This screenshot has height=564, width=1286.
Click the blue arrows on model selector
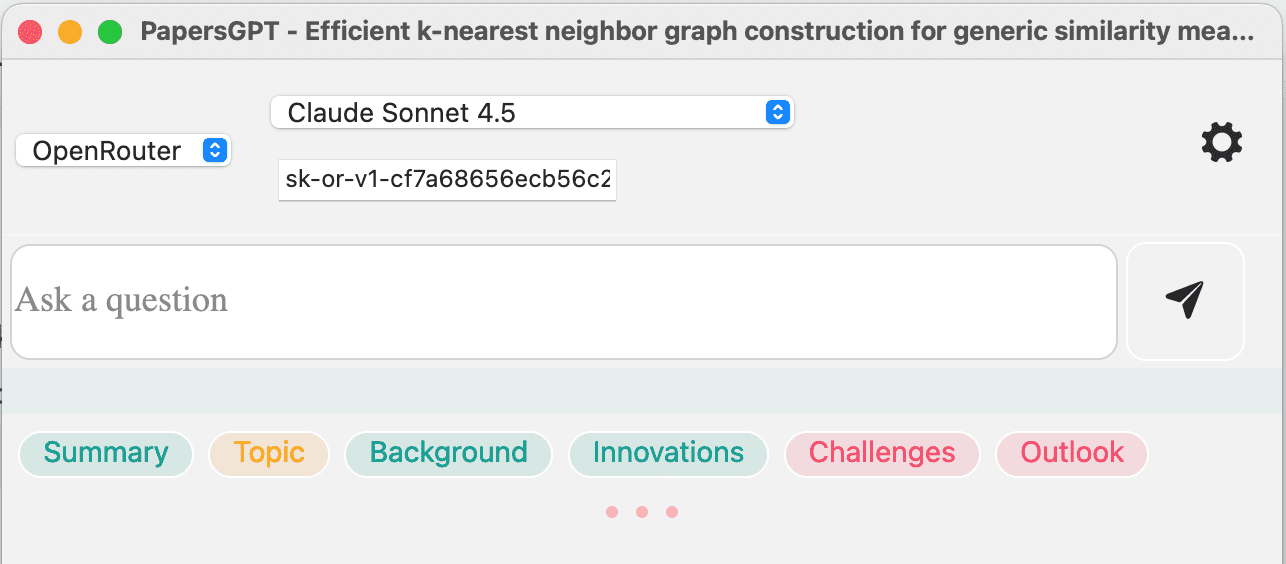777,113
